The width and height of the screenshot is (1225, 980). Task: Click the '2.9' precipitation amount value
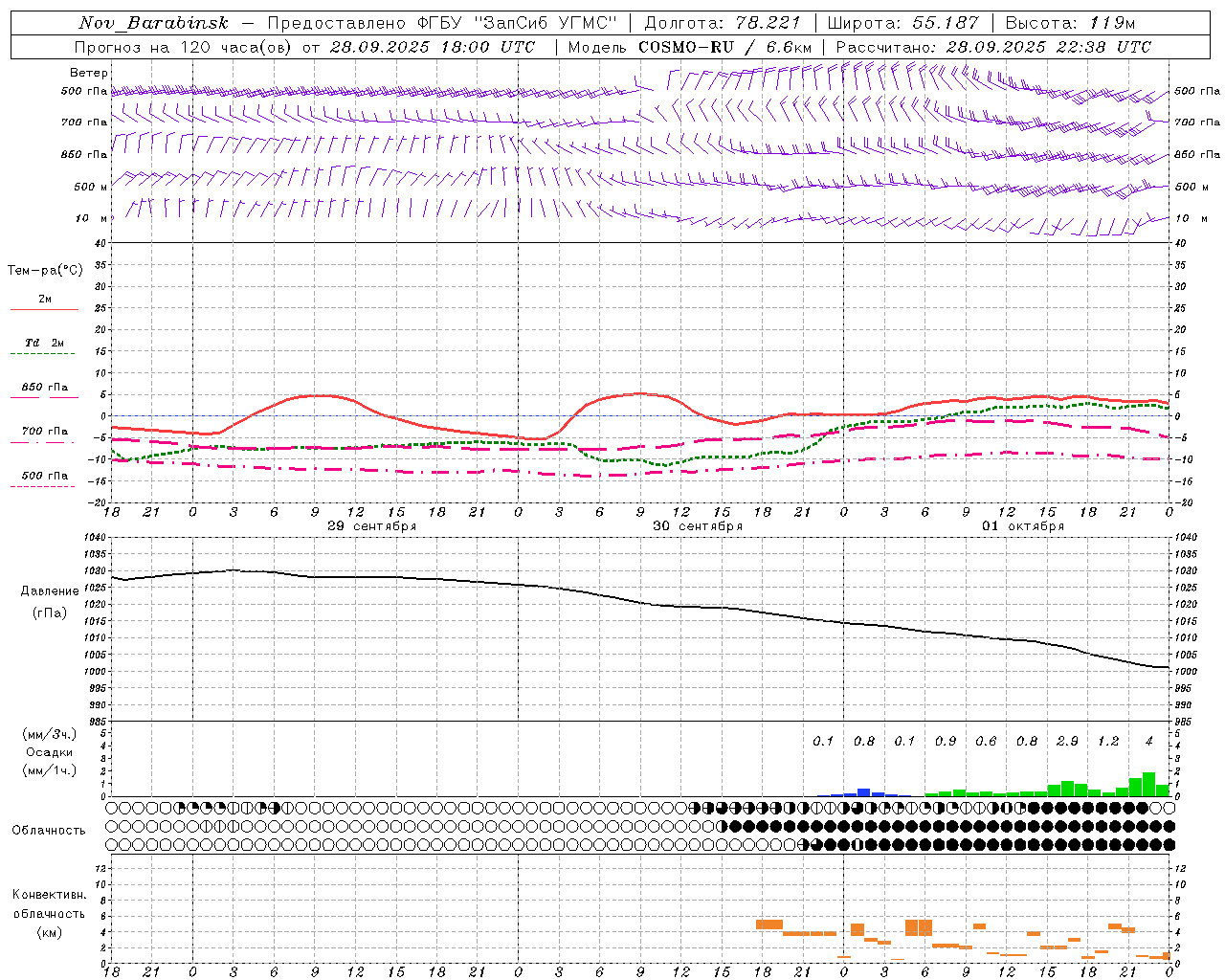[x=1067, y=741]
